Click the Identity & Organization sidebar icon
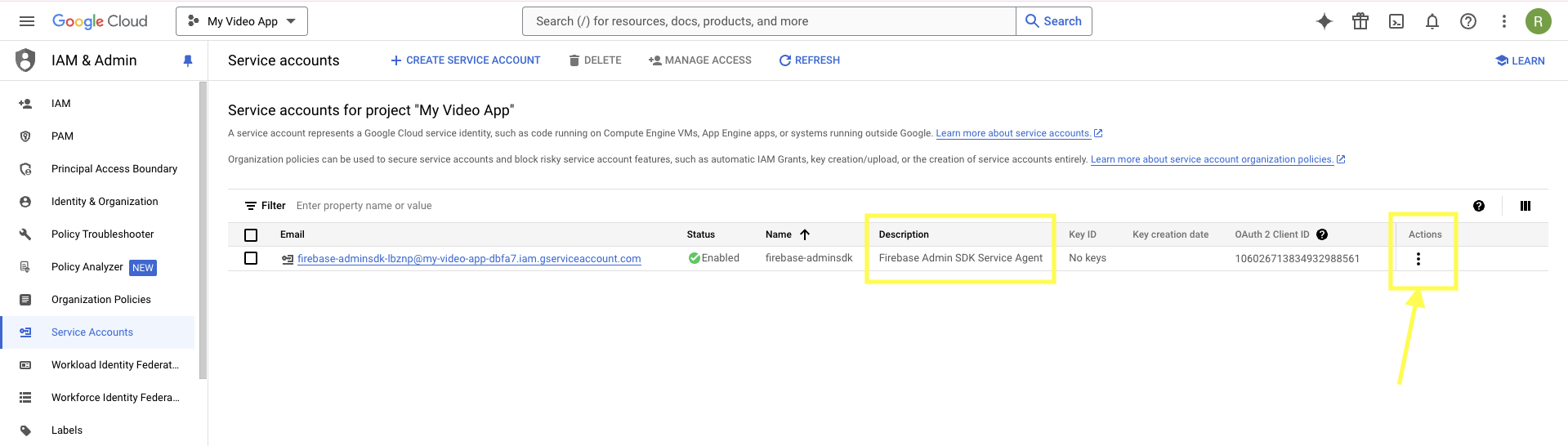Image resolution: width=1568 pixels, height=446 pixels. tap(25, 202)
